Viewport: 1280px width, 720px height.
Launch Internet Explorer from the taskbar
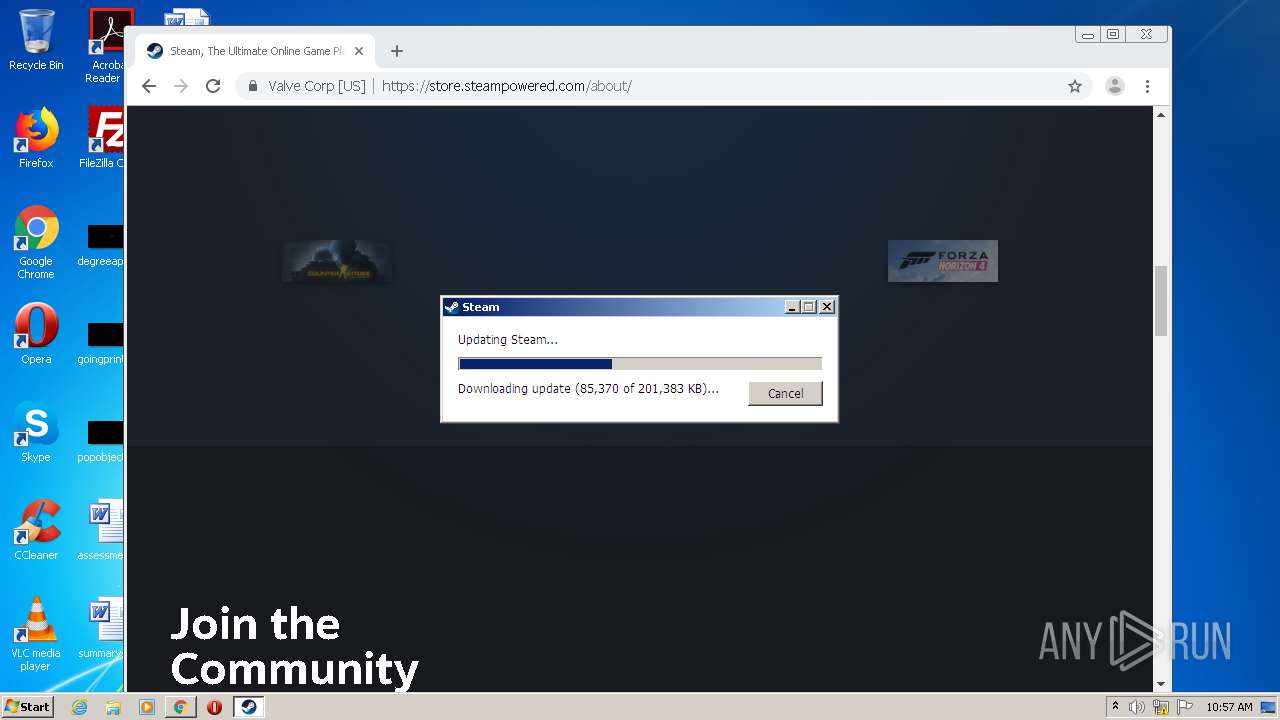(79, 707)
